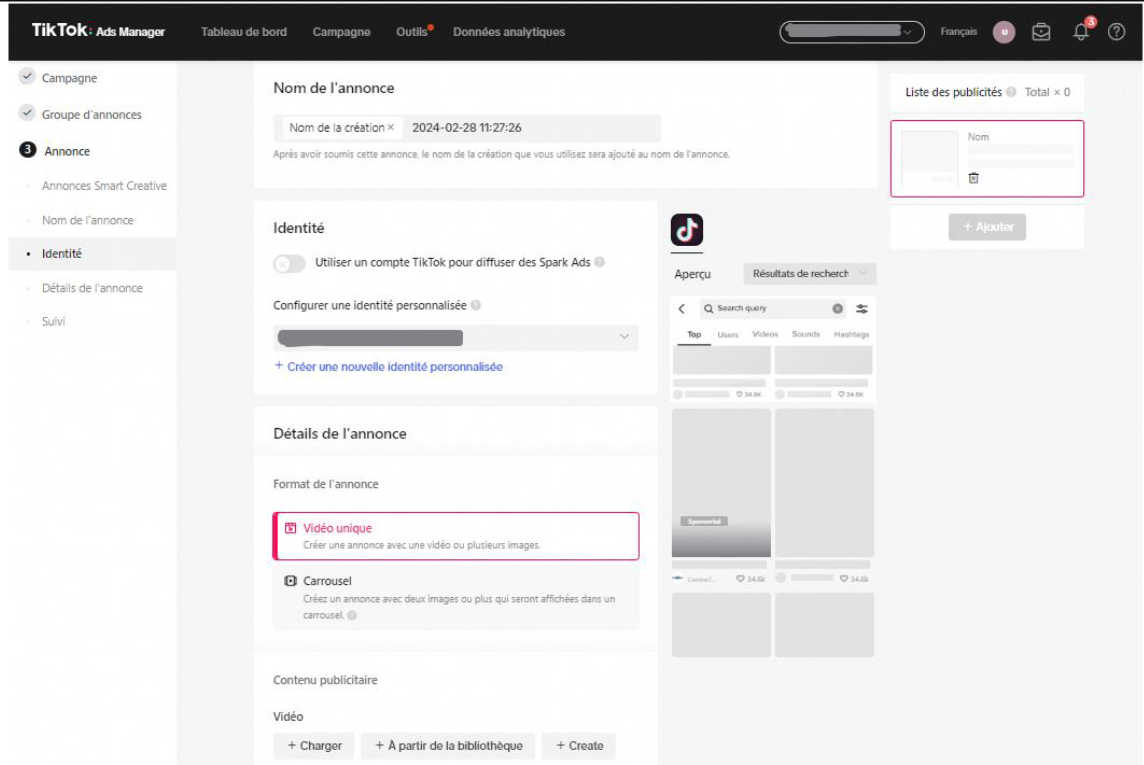Select the Vidéo unique ad format
This screenshot has width=1144, height=765.
[456, 536]
